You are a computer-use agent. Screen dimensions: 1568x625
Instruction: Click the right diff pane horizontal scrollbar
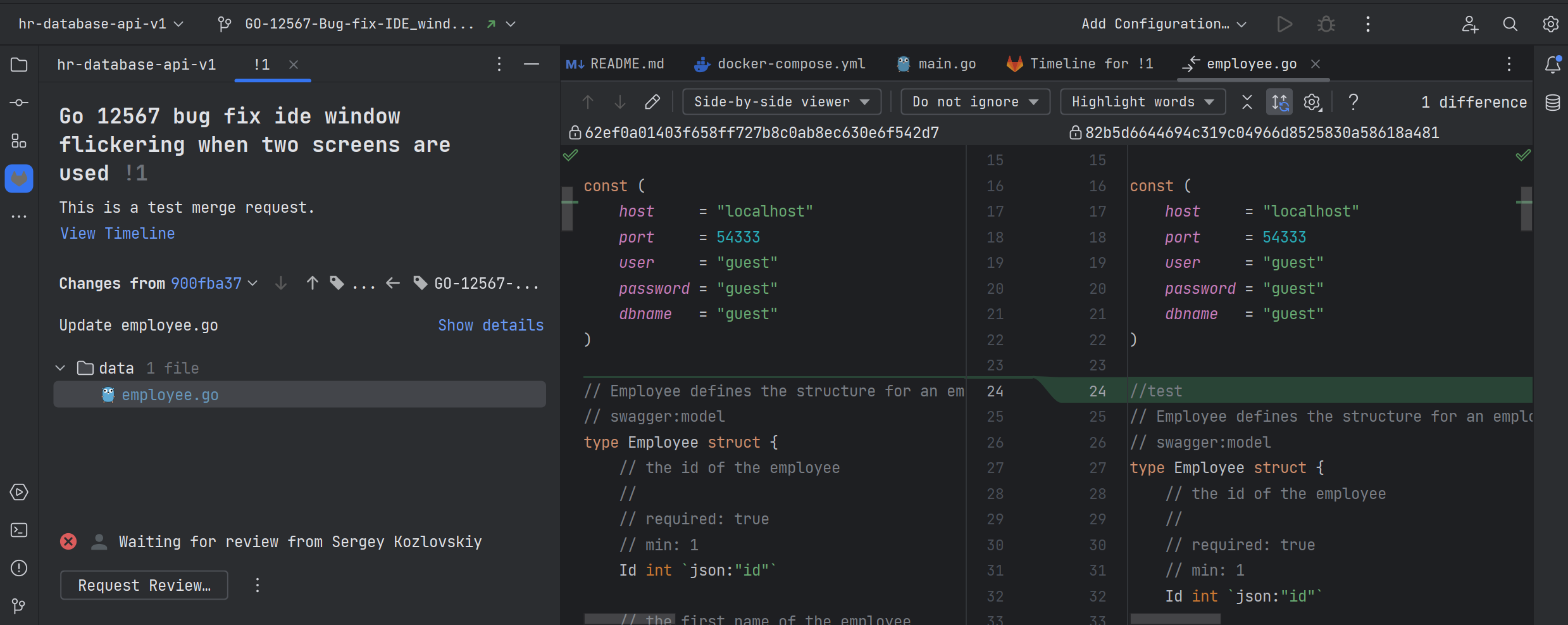tap(1175, 619)
